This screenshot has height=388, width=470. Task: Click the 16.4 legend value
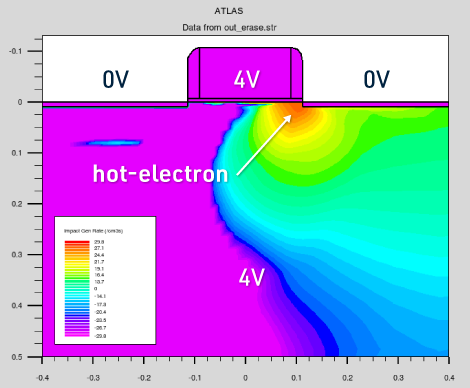99,275
